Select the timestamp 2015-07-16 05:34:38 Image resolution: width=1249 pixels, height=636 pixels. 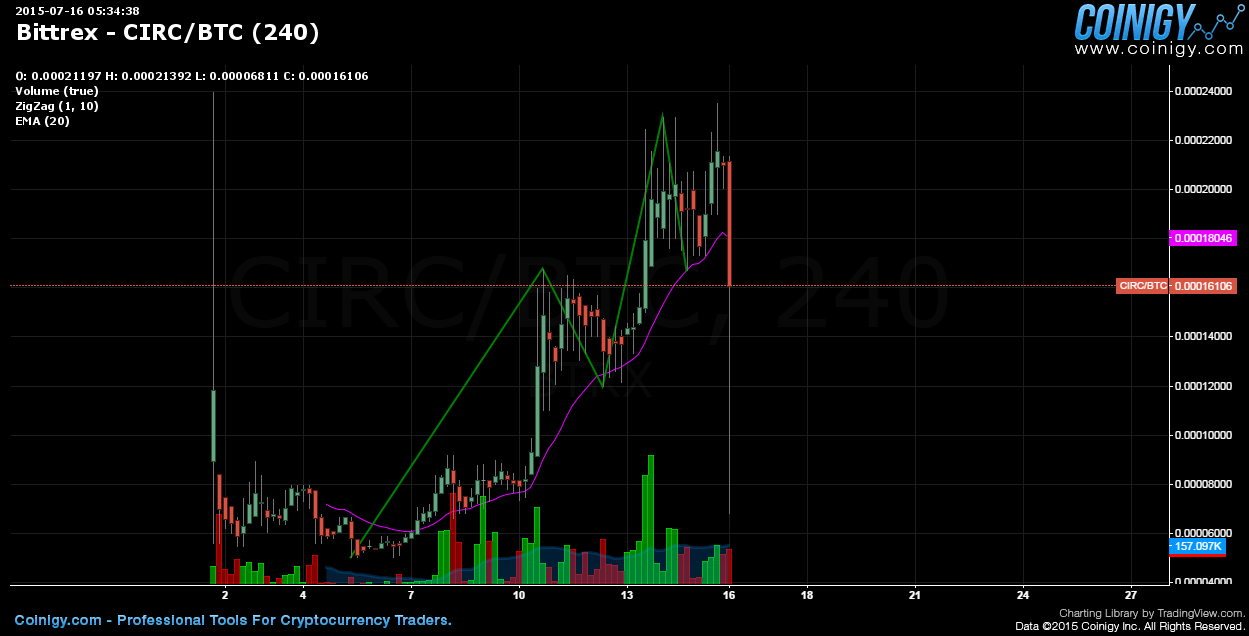77,11
